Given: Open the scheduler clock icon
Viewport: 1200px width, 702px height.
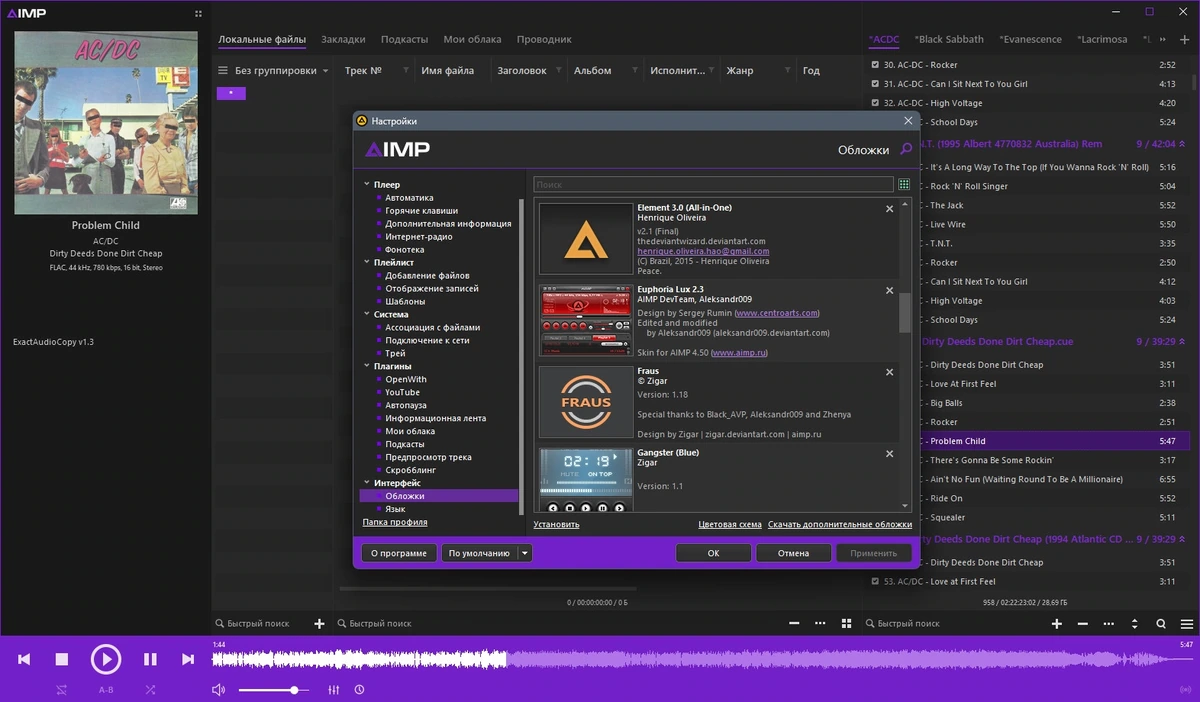Looking at the screenshot, I should pyautogui.click(x=359, y=690).
